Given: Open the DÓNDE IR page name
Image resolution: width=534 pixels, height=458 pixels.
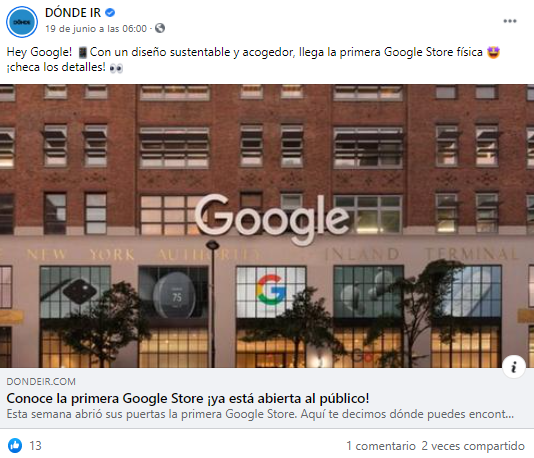Looking at the screenshot, I should pos(73,13).
